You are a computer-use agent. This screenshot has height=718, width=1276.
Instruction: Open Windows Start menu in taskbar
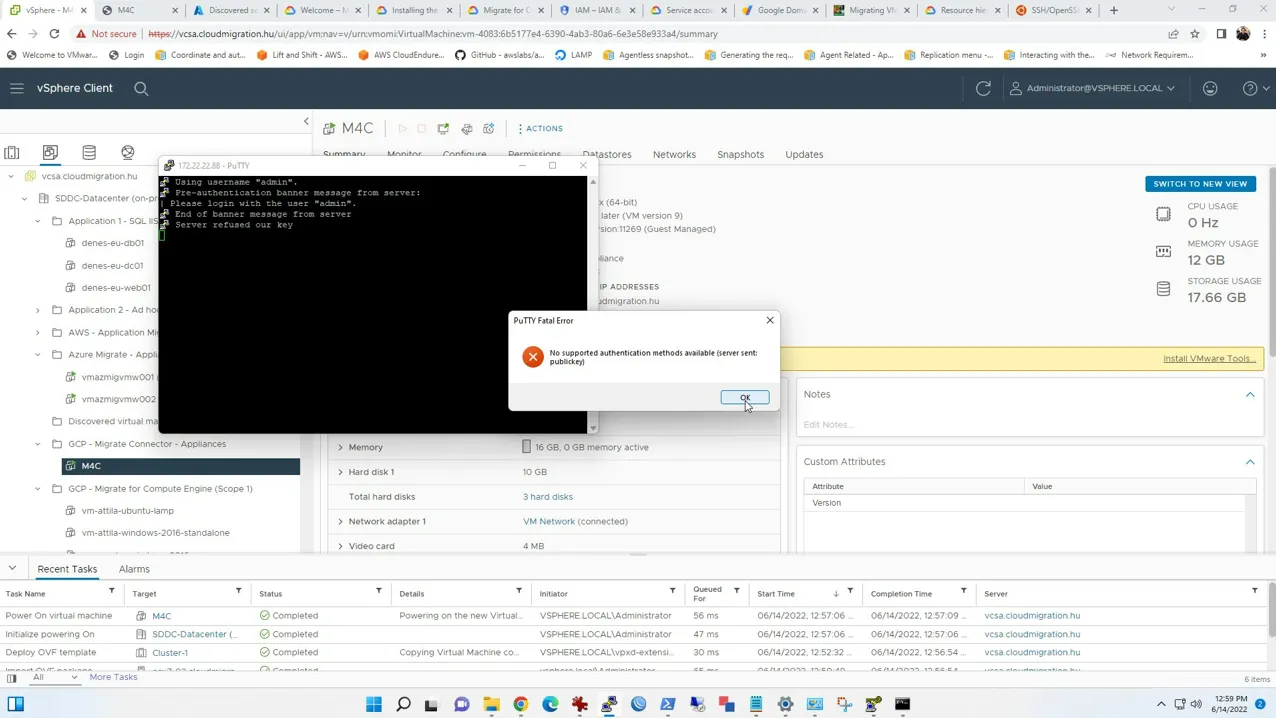click(x=374, y=704)
